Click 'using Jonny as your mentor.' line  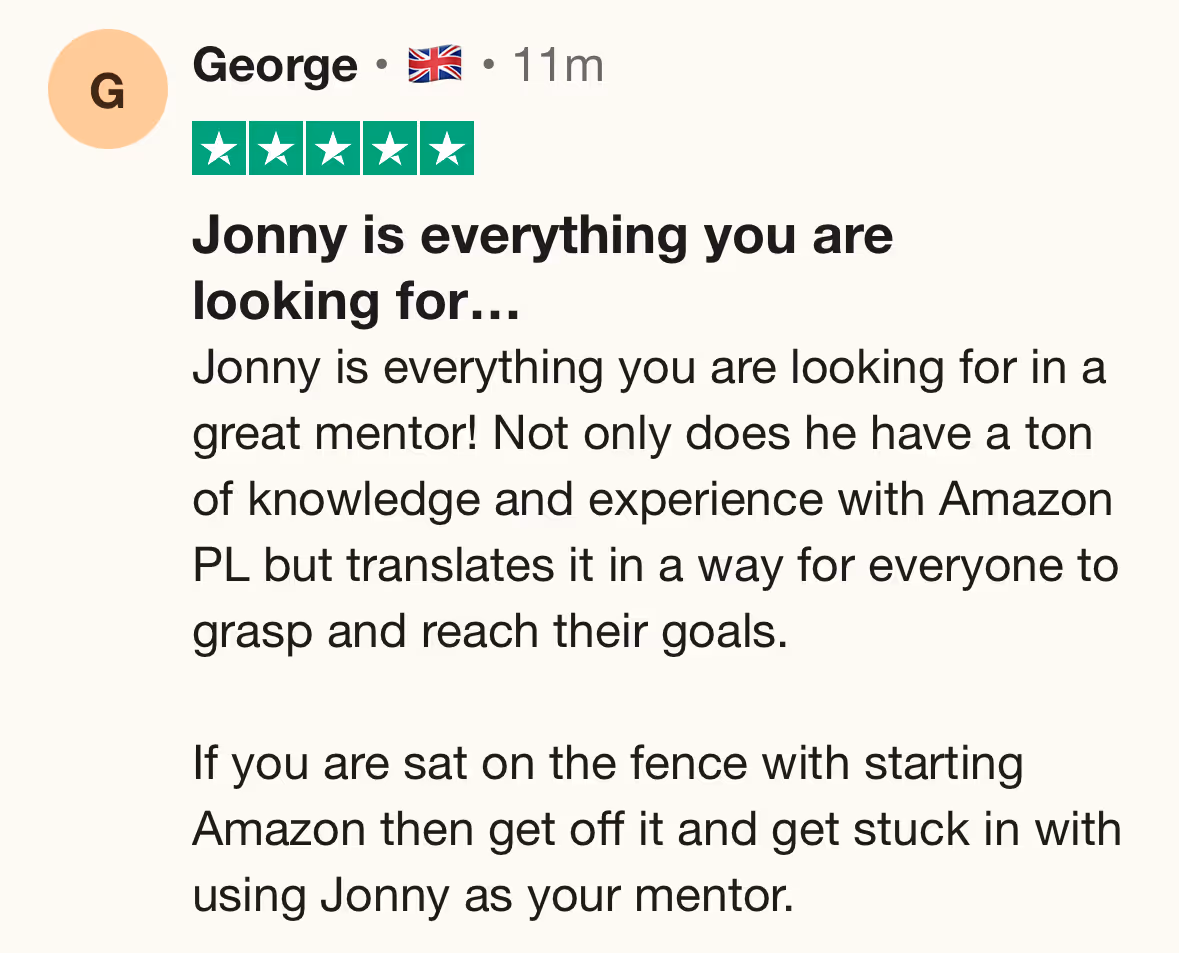click(x=493, y=897)
